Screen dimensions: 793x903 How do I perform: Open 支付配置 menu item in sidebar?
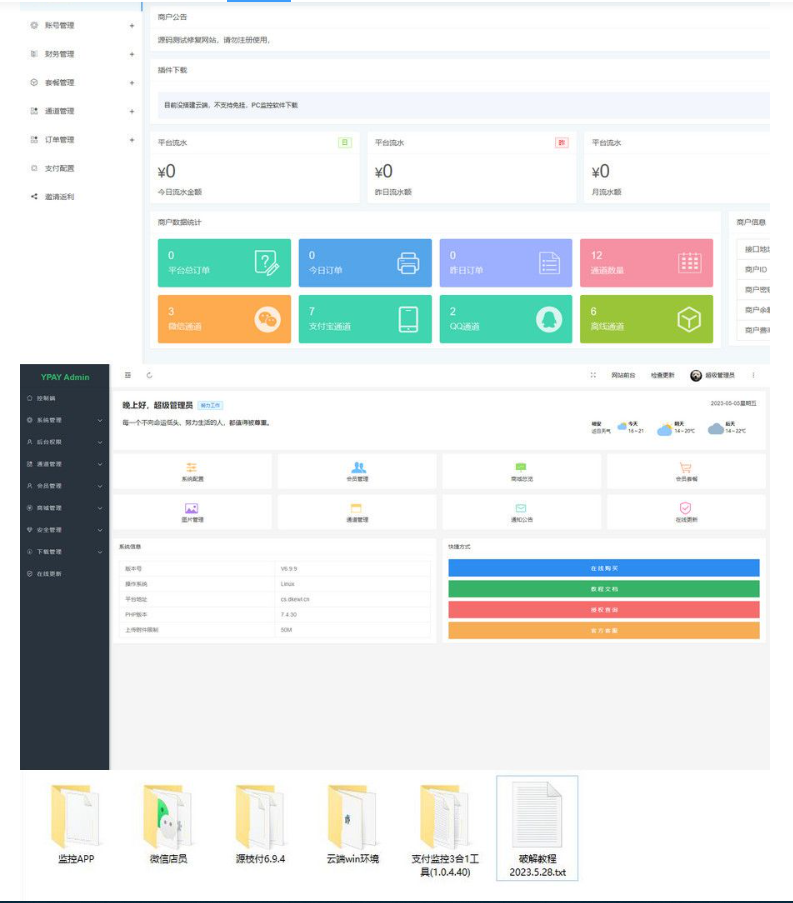point(59,168)
